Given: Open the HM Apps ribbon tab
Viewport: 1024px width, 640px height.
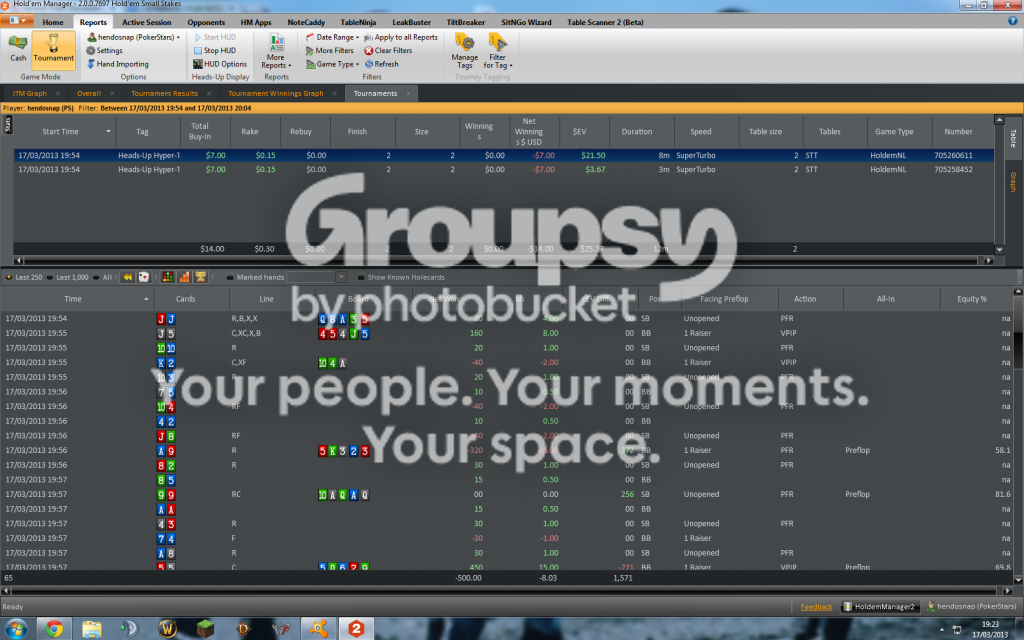Looking at the screenshot, I should click(256, 22).
